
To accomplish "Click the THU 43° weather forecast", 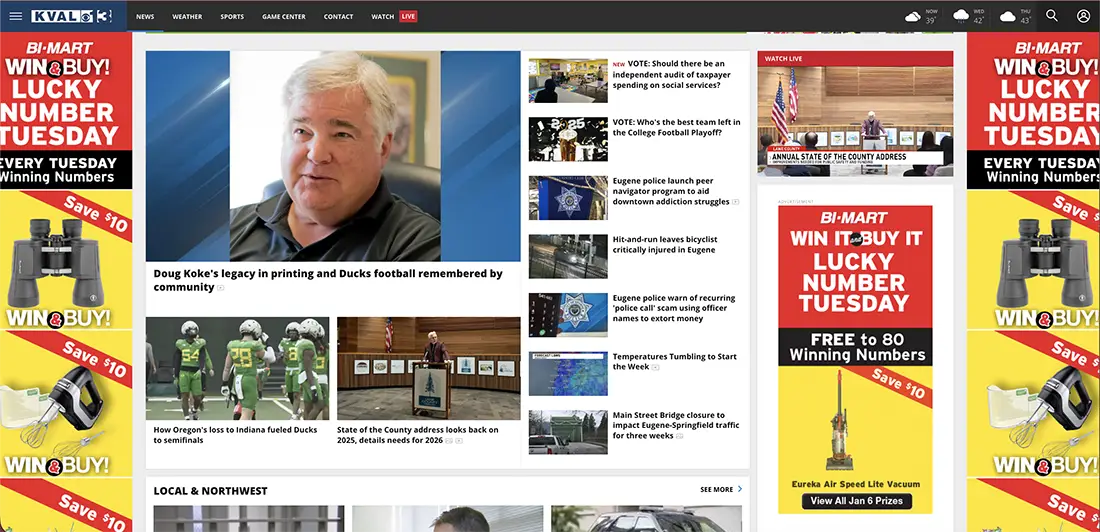I will [1015, 16].
